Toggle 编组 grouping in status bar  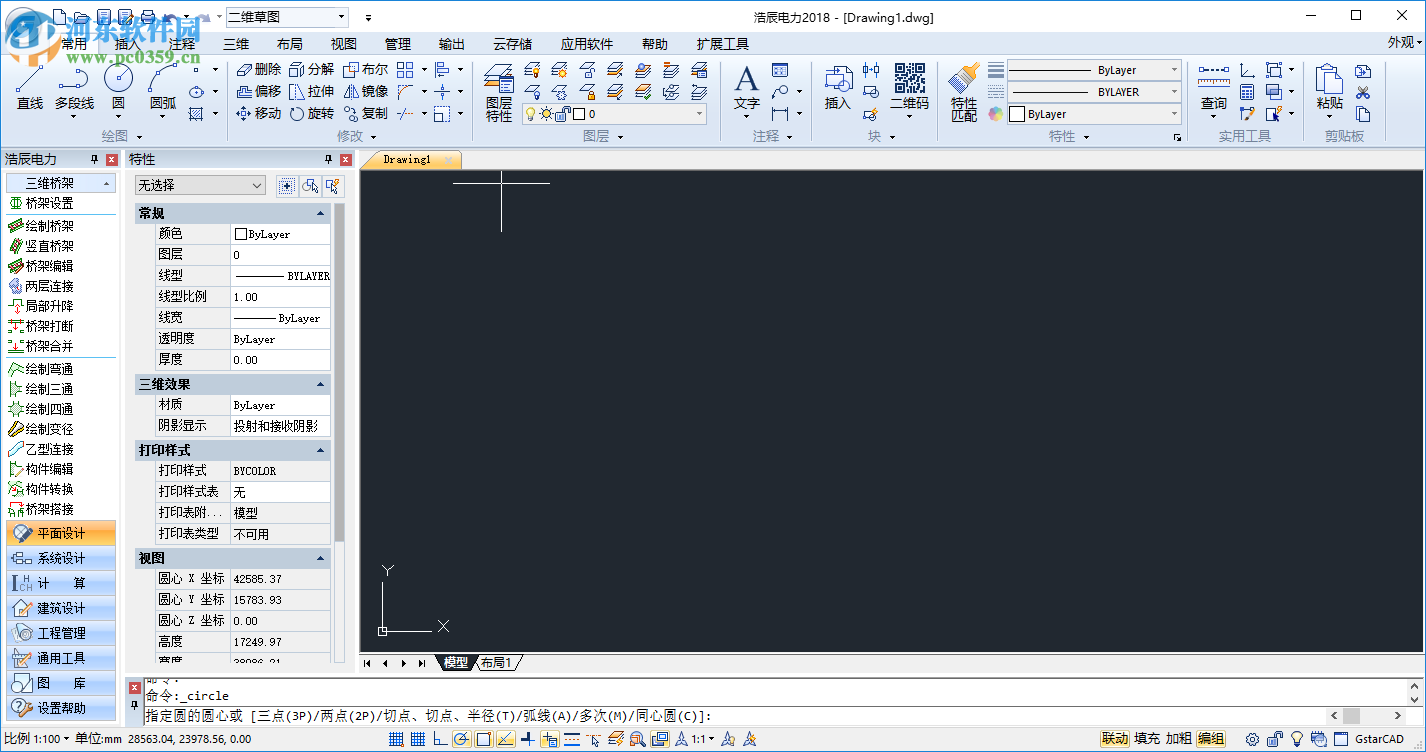point(1211,739)
